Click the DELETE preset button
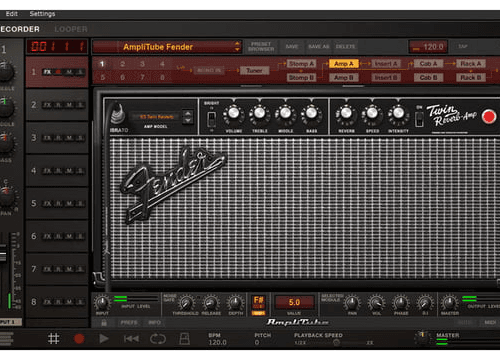This screenshot has height=360, width=500. 345,47
